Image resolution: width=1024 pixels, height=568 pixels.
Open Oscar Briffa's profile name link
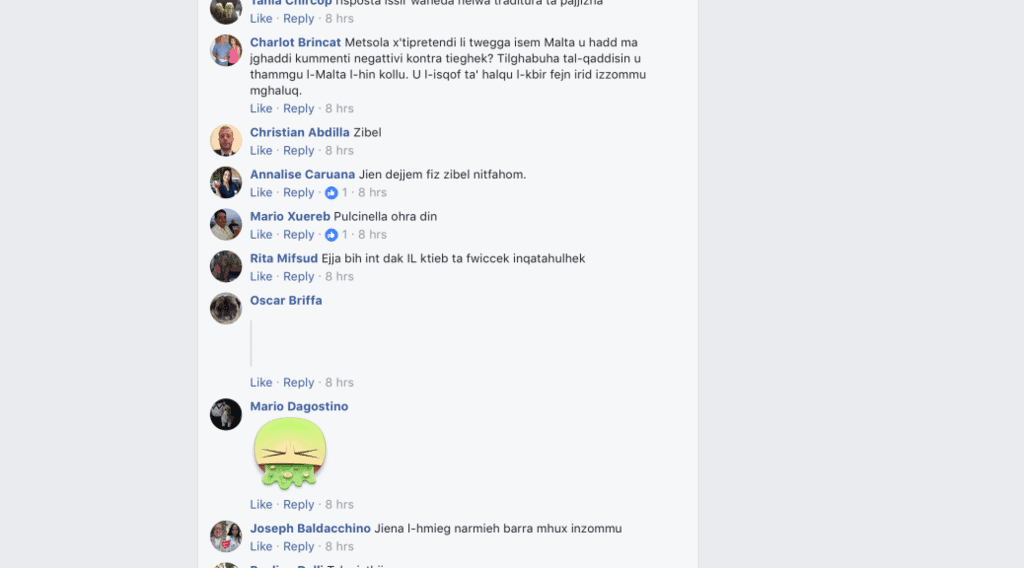point(286,300)
